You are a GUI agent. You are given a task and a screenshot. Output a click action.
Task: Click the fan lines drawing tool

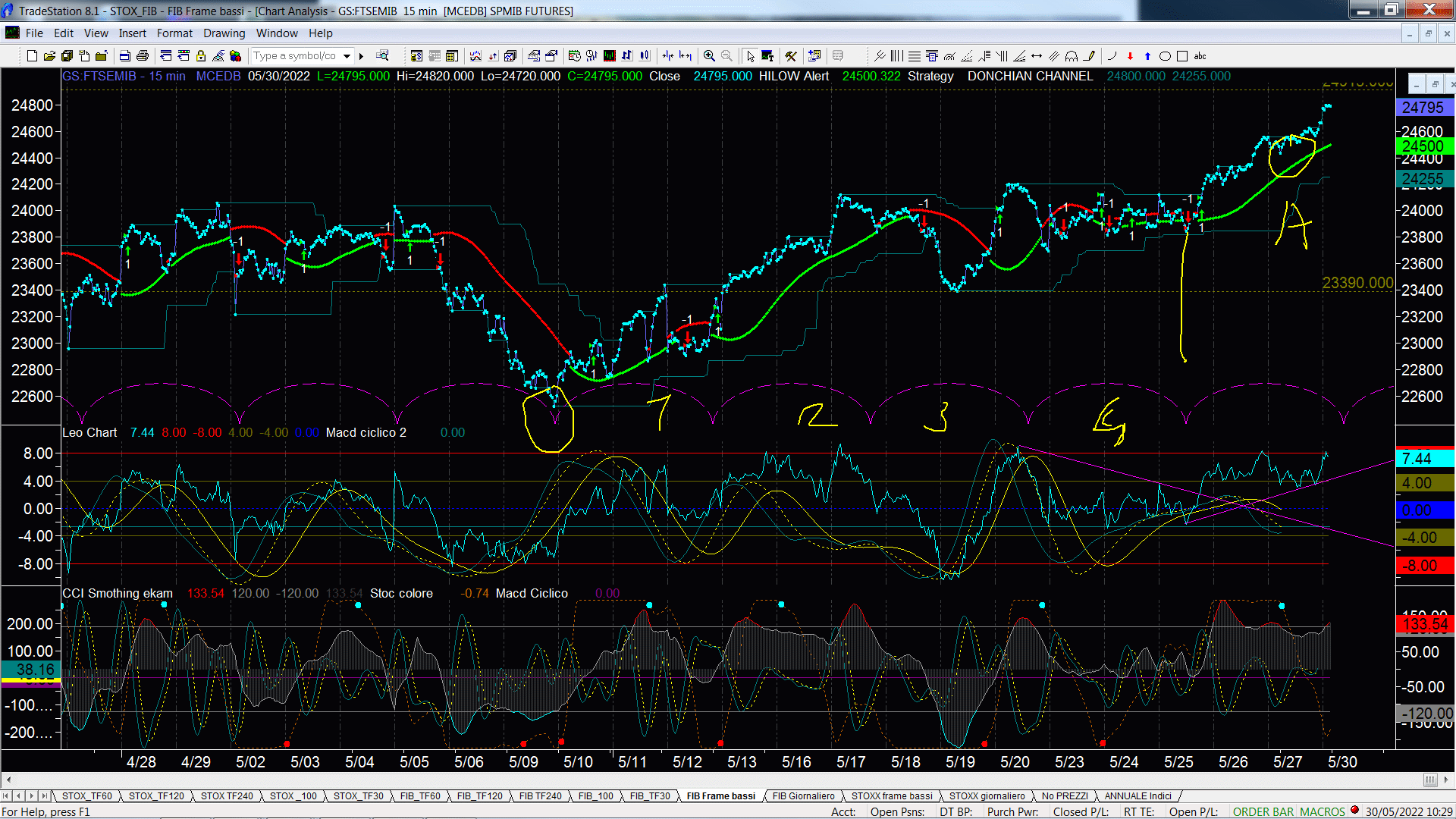point(1019,56)
